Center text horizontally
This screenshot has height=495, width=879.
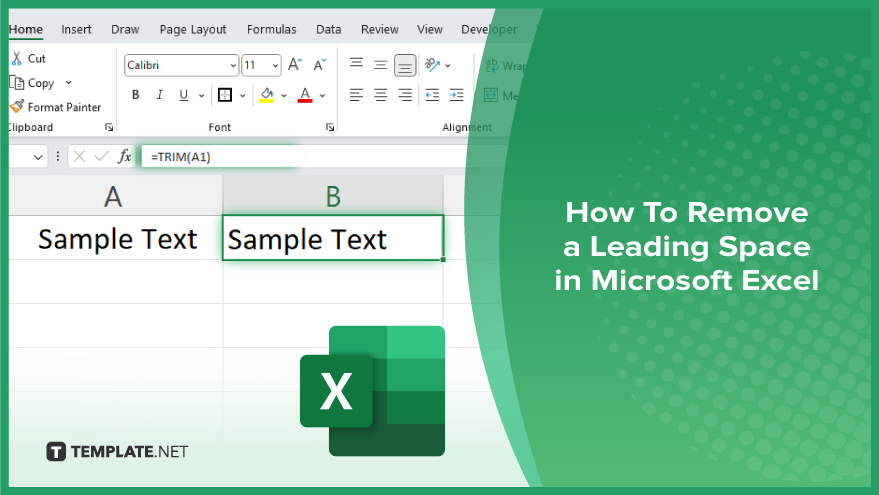pos(381,95)
